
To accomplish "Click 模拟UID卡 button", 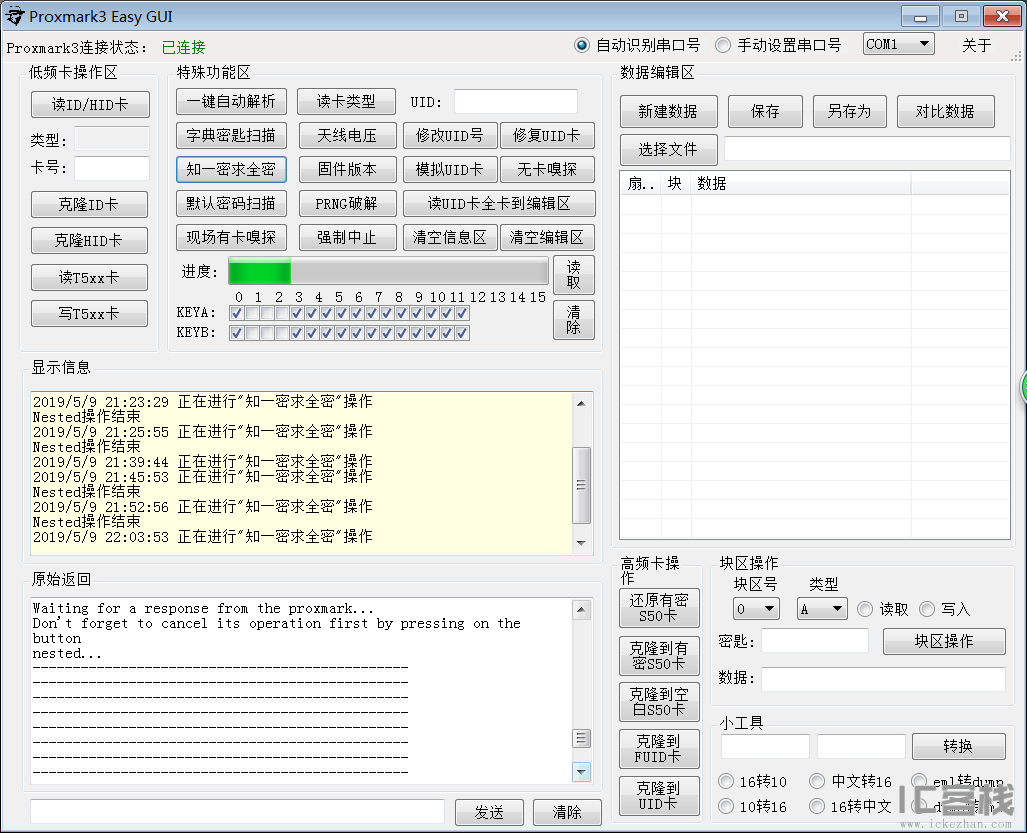I will 450,170.
